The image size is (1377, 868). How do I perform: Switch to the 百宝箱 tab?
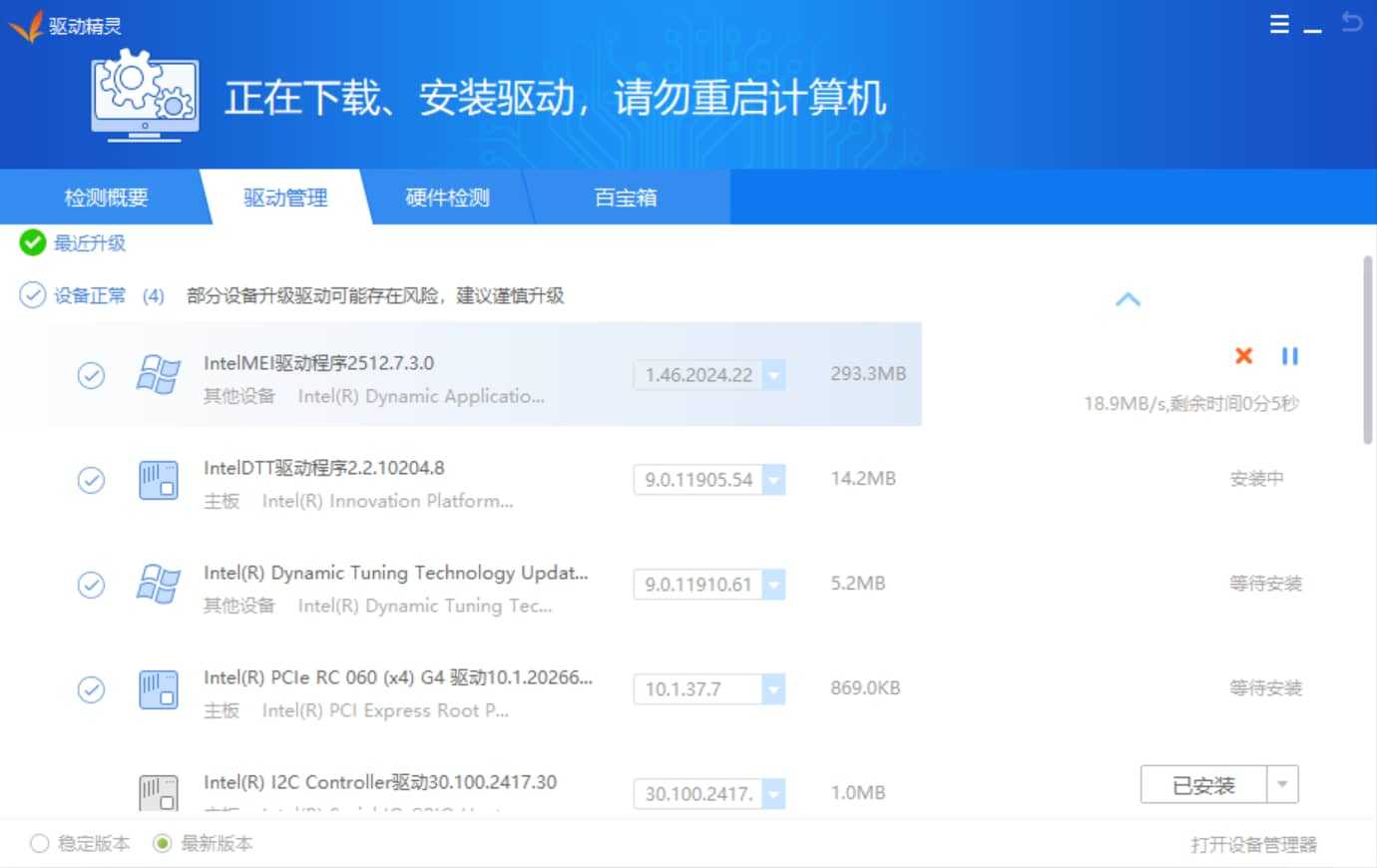(625, 197)
